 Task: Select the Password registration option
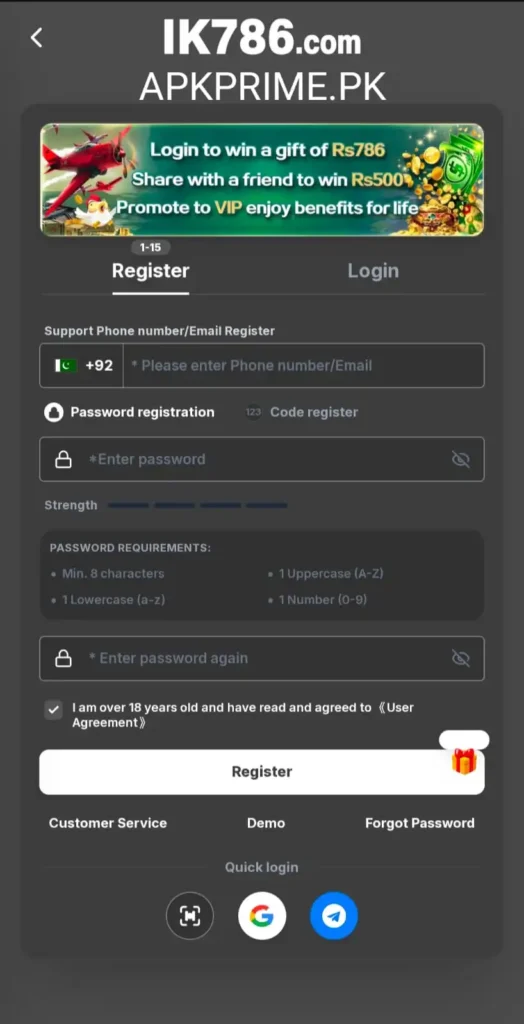pos(129,412)
